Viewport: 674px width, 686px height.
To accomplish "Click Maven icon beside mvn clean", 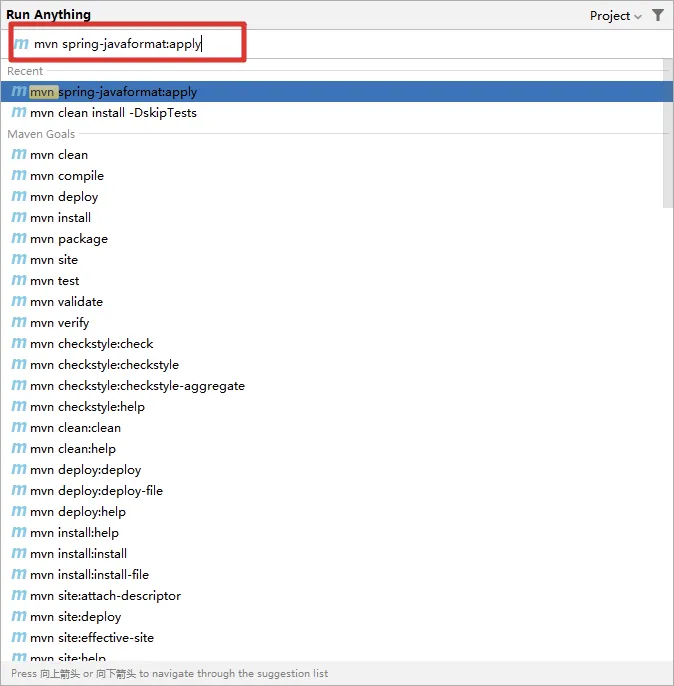I will (x=19, y=154).
